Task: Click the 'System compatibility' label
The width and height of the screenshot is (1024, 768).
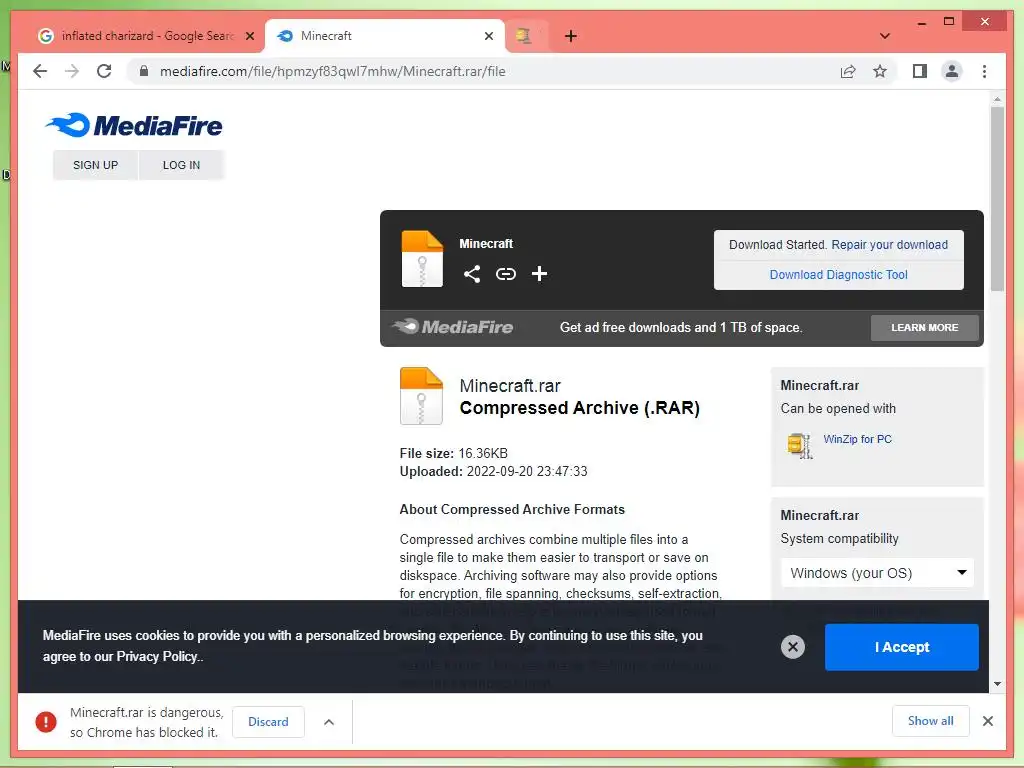Action: [839, 539]
